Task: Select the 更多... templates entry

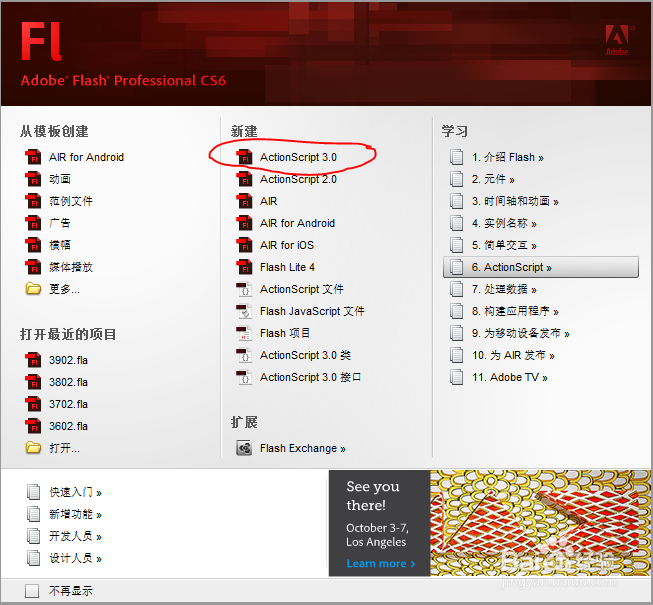Action: (64, 289)
